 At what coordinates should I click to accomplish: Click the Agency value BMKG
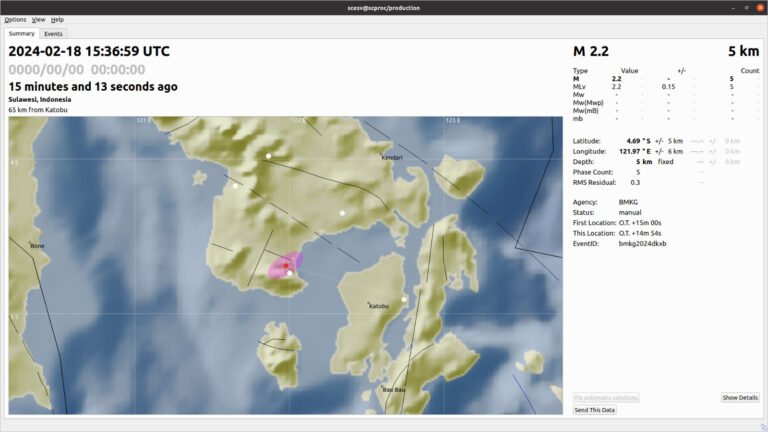point(628,202)
